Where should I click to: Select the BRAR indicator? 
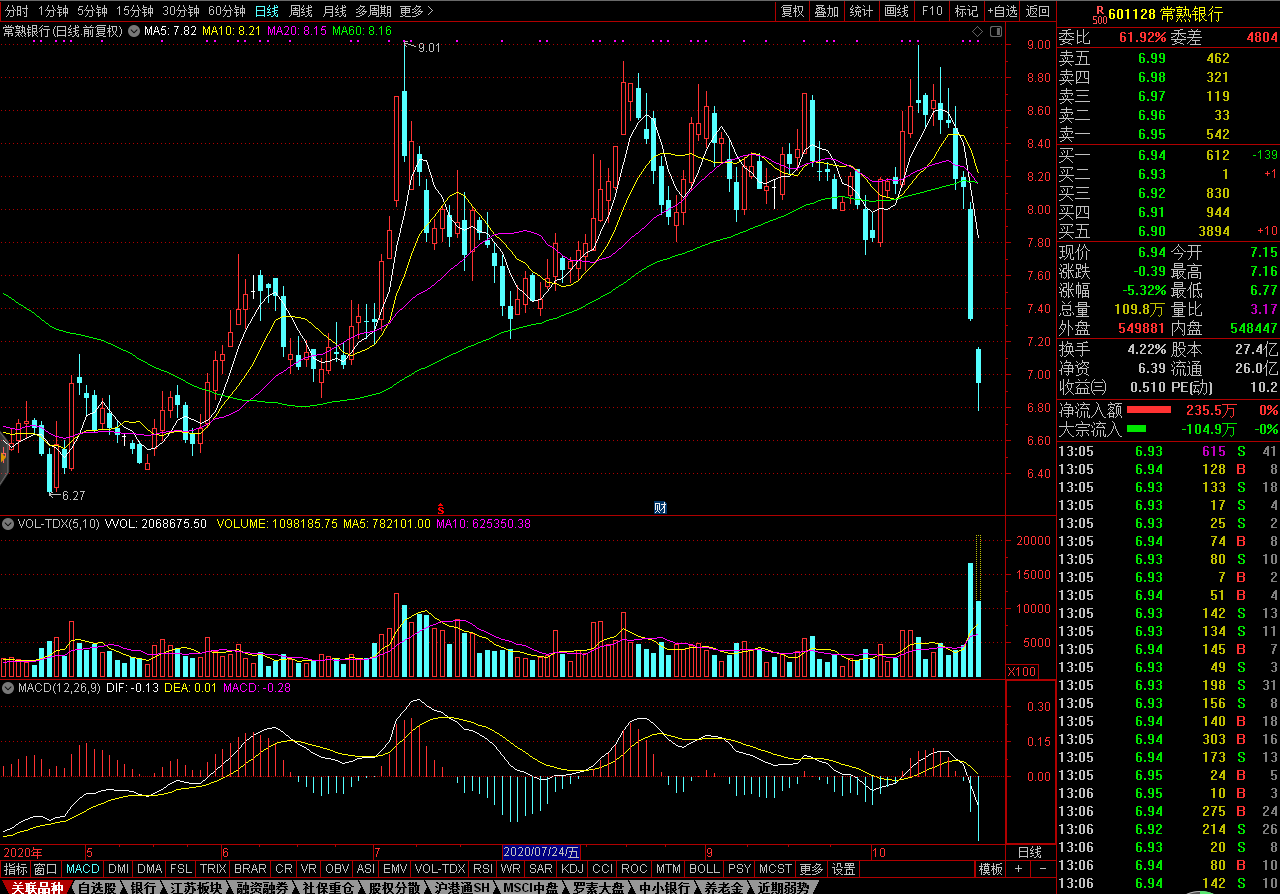point(250,869)
